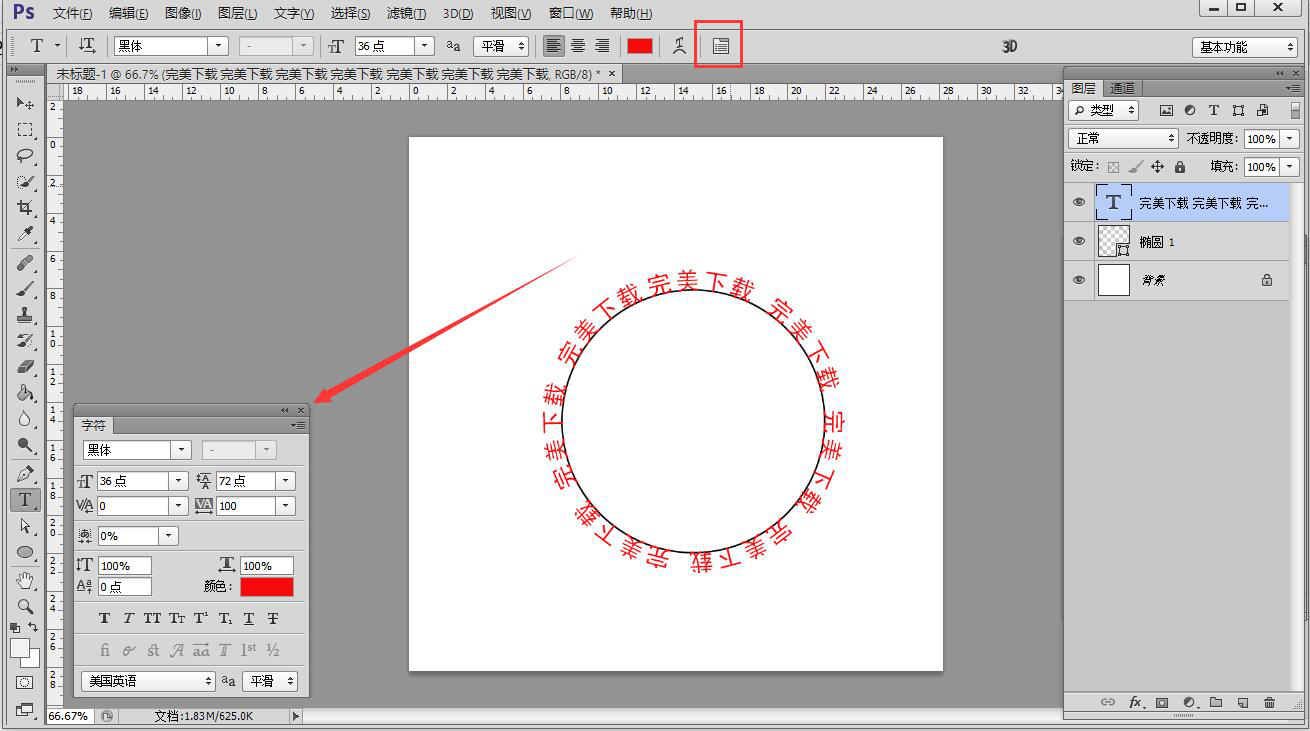This screenshot has width=1310, height=731.
Task: Toggle Faux Bold in Character panel
Action: coord(104,619)
